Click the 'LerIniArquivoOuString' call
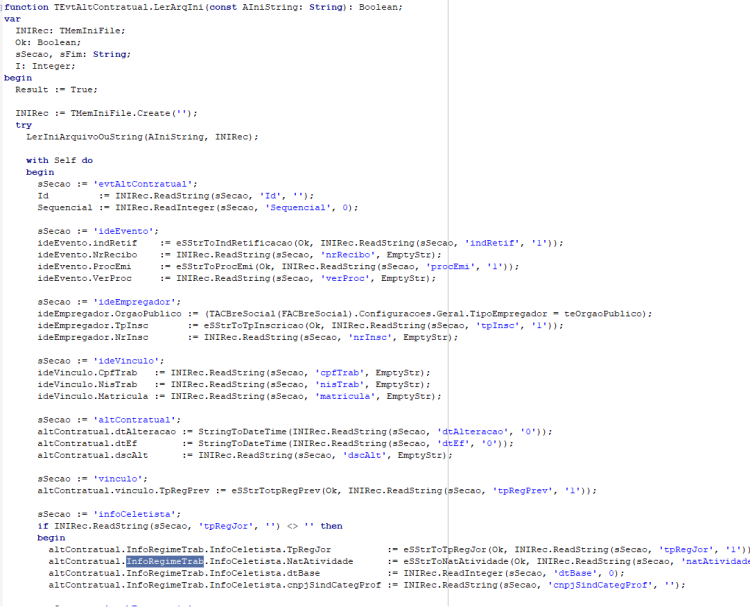 tap(84, 137)
